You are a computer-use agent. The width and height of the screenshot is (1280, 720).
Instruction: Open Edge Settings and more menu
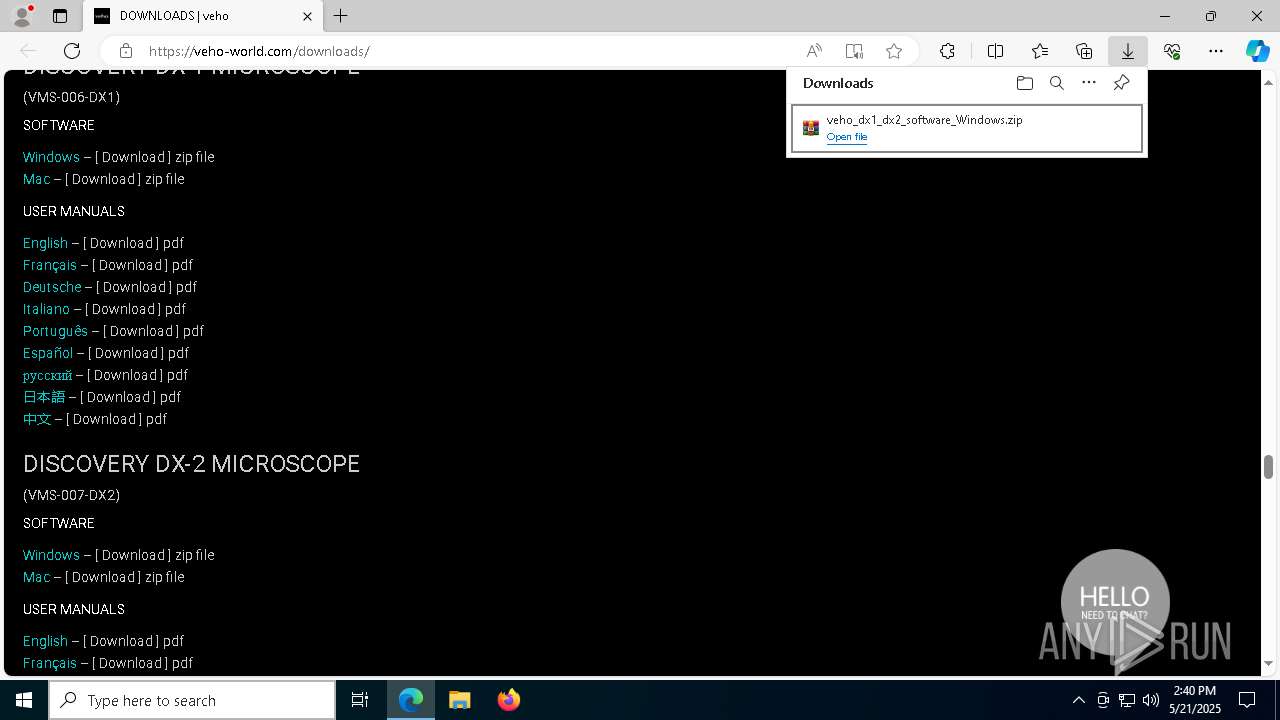tap(1216, 51)
